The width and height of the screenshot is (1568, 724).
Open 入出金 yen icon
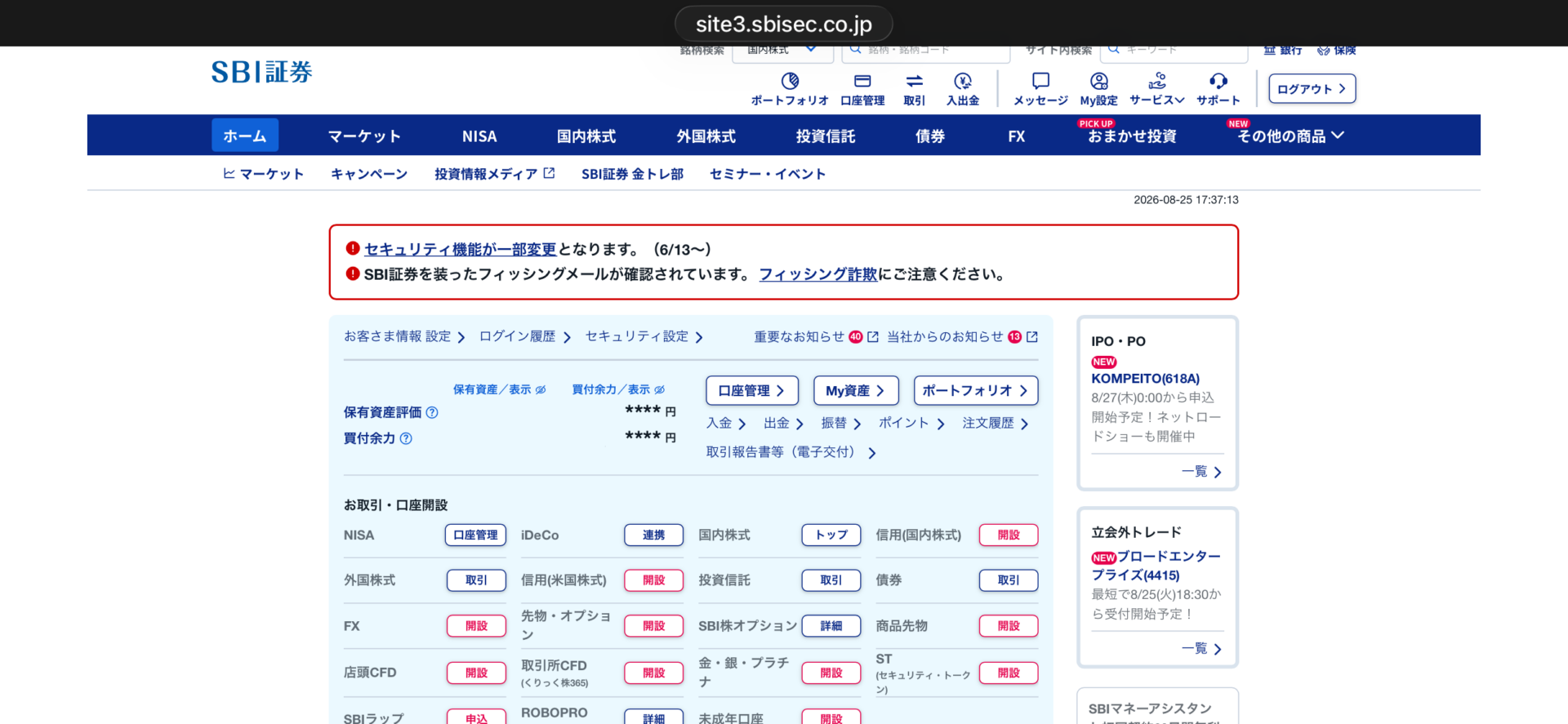pos(963,81)
